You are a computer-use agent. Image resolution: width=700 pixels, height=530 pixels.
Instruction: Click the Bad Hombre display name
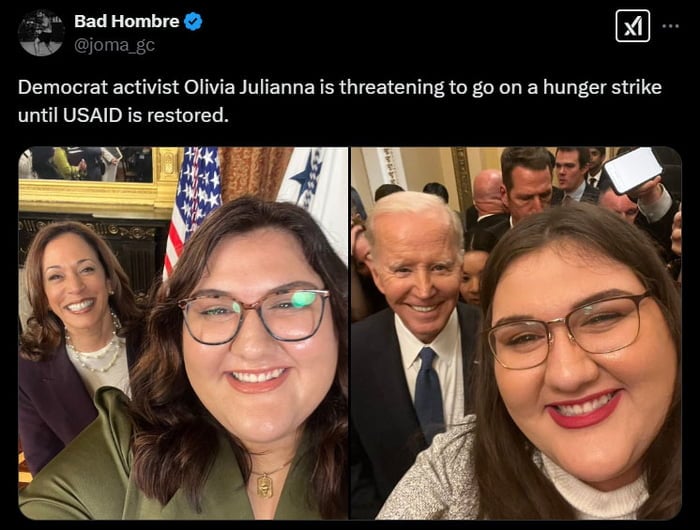tap(127, 21)
